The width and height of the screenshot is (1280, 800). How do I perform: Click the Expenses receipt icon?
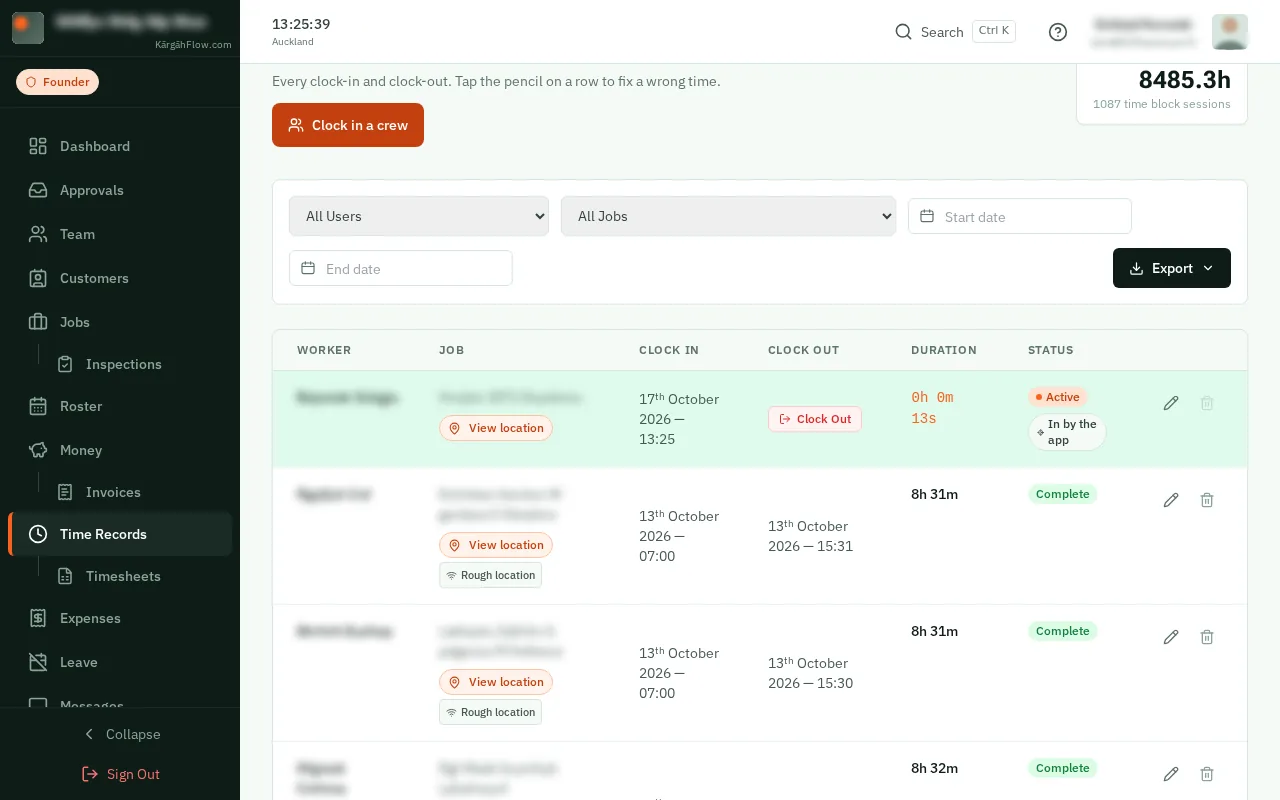[x=38, y=618]
